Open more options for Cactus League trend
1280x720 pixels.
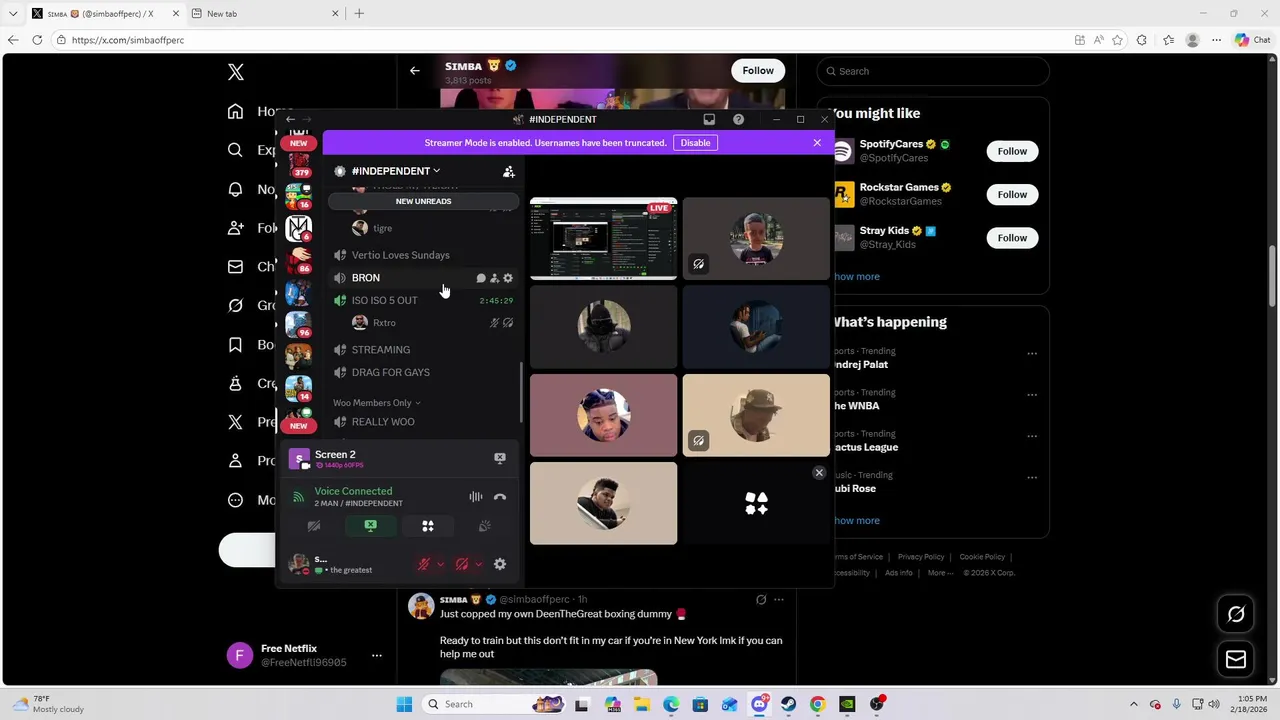click(1032, 436)
